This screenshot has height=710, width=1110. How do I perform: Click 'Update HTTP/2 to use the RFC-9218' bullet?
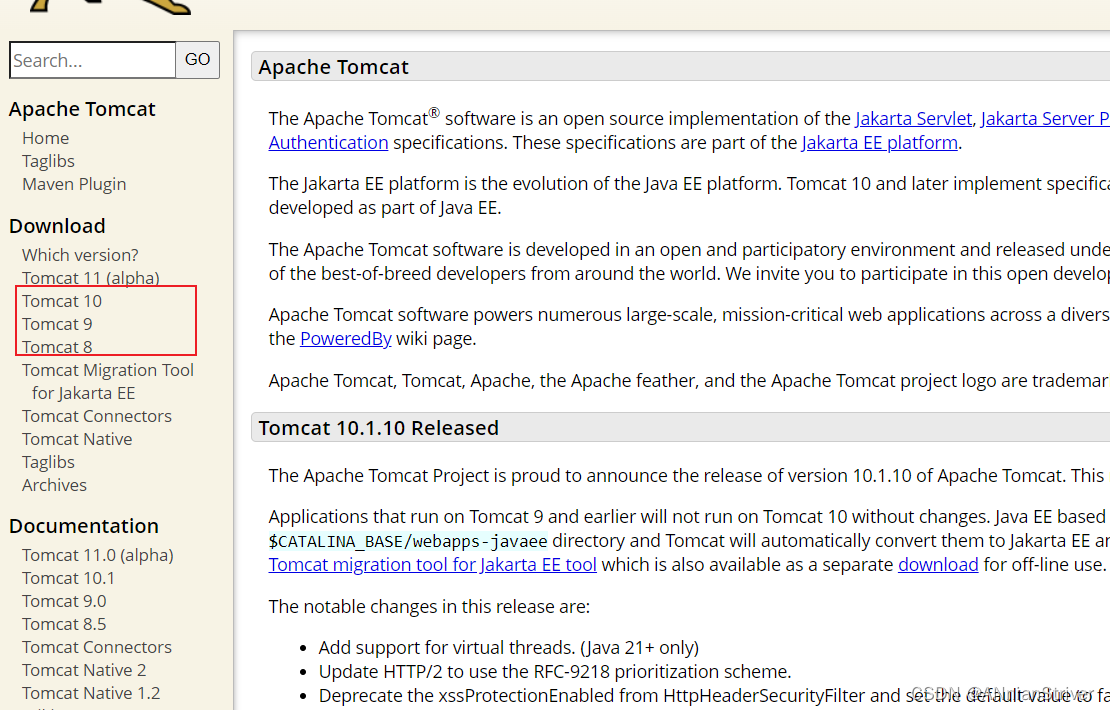[x=555, y=671]
